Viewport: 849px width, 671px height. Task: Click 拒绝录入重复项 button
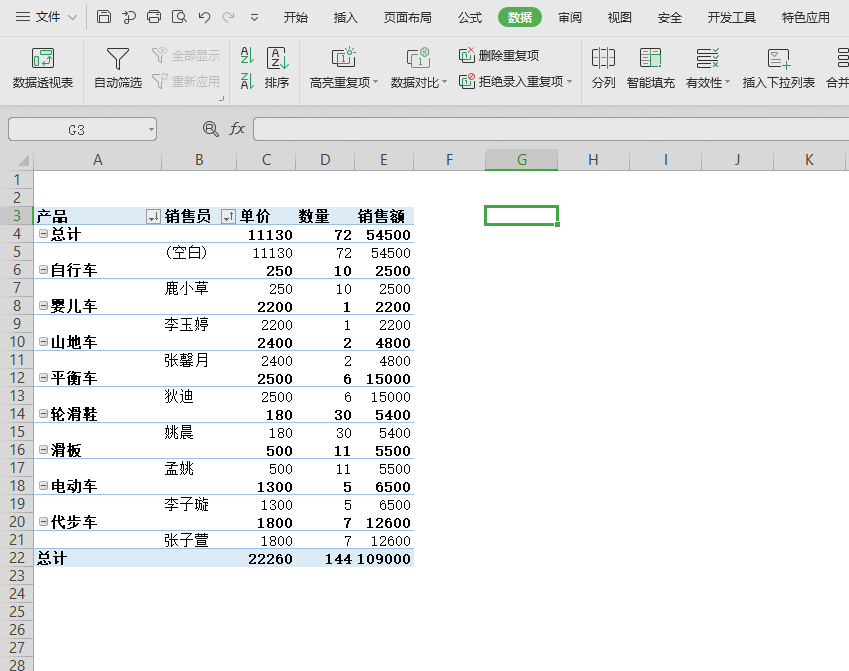511,81
